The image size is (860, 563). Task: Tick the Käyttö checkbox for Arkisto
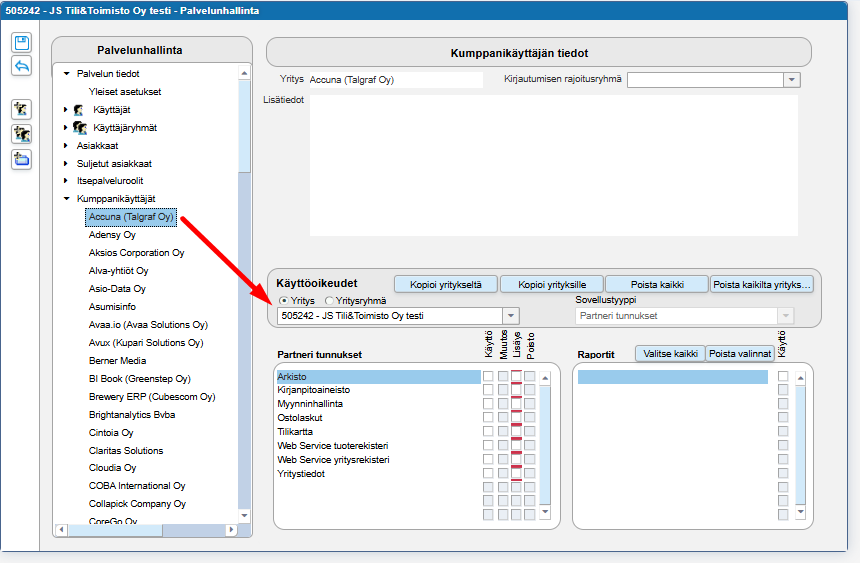(488, 376)
